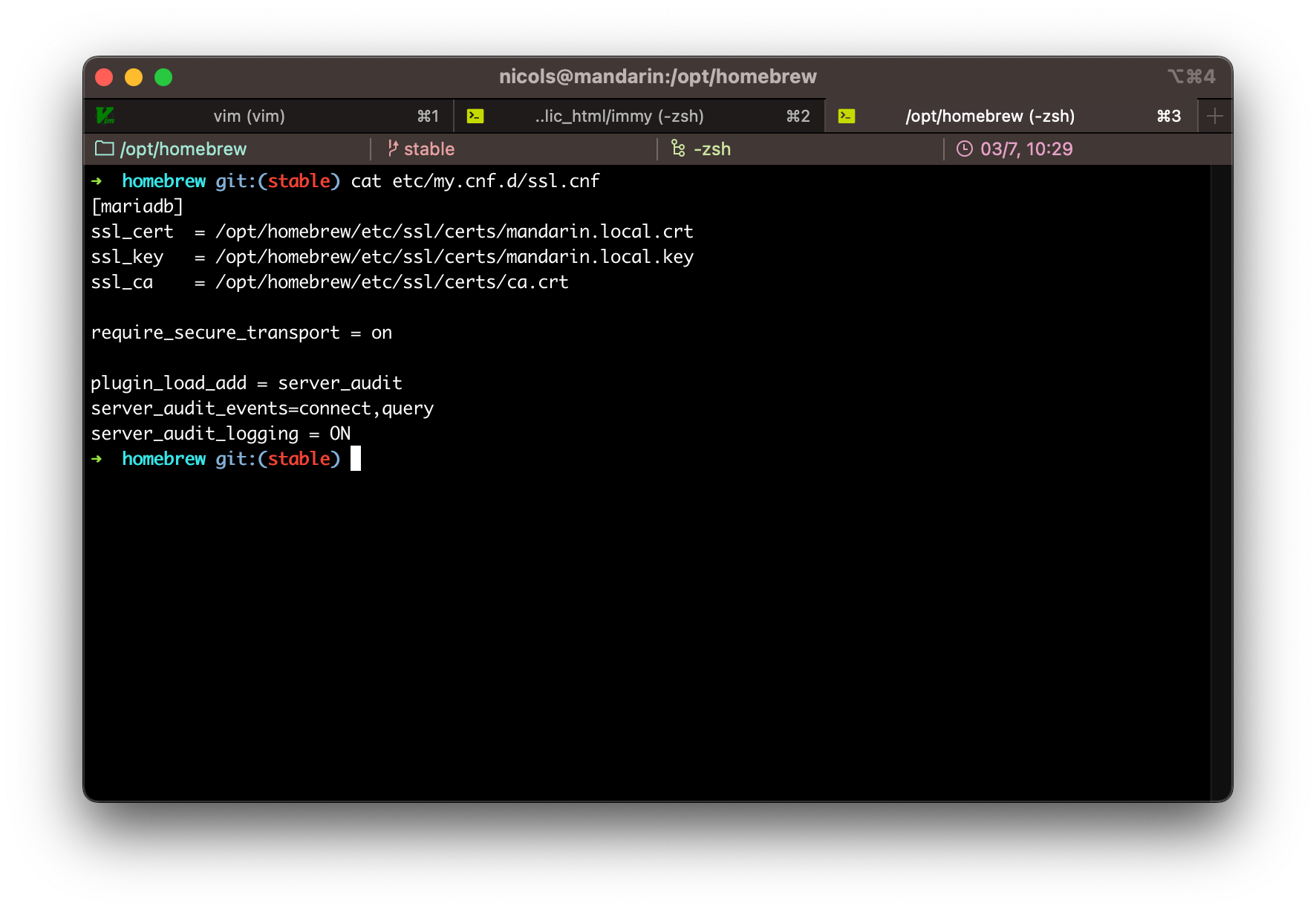
Task: Click the process tree icon beside -zsh
Action: pos(678,149)
